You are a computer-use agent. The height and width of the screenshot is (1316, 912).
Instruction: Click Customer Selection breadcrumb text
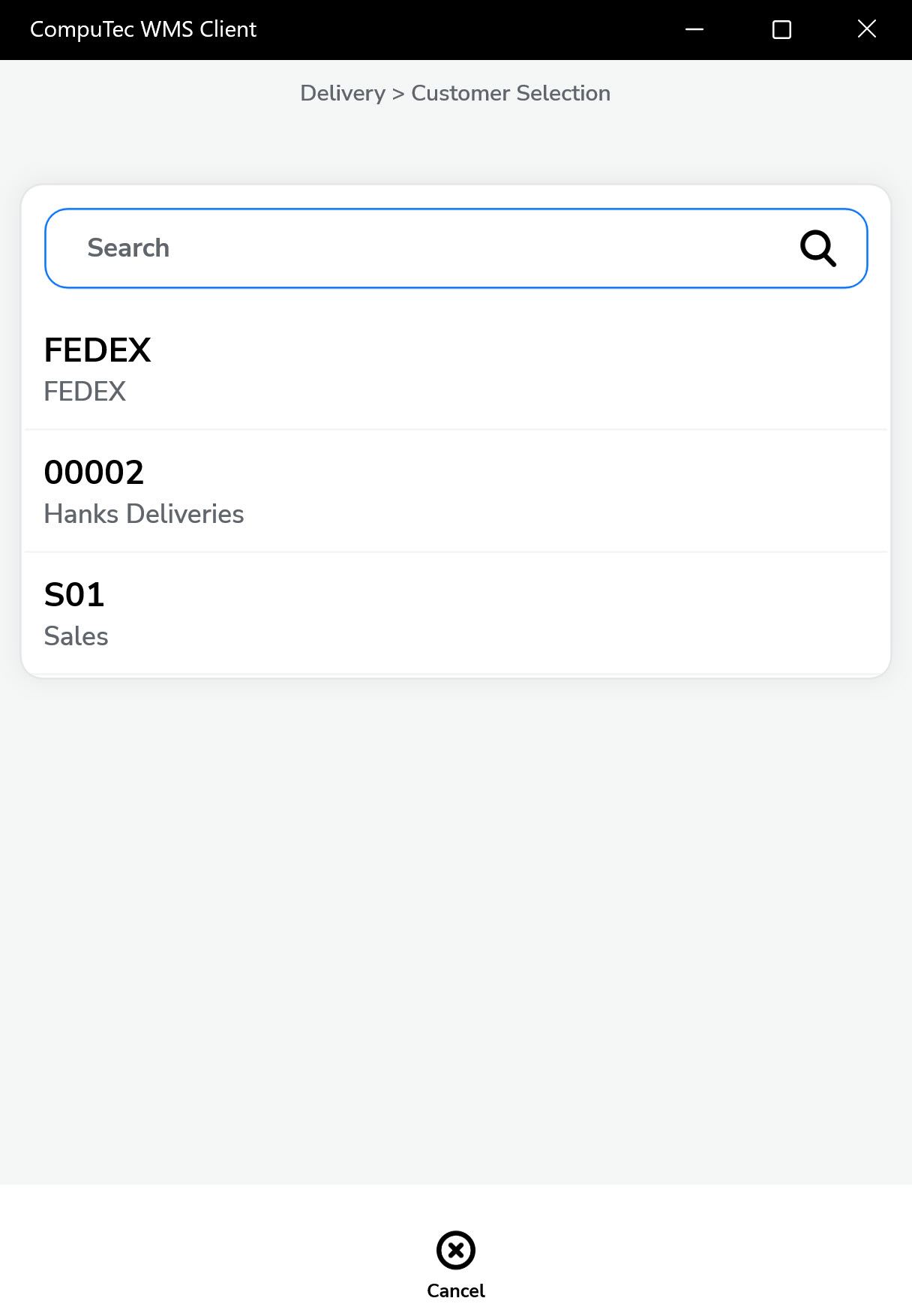click(x=511, y=93)
